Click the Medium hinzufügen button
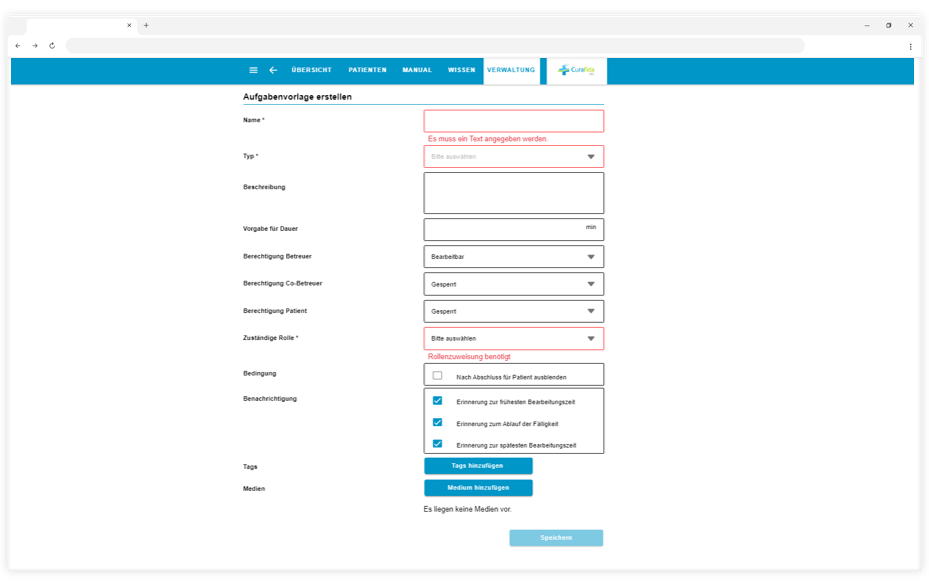 [478, 488]
